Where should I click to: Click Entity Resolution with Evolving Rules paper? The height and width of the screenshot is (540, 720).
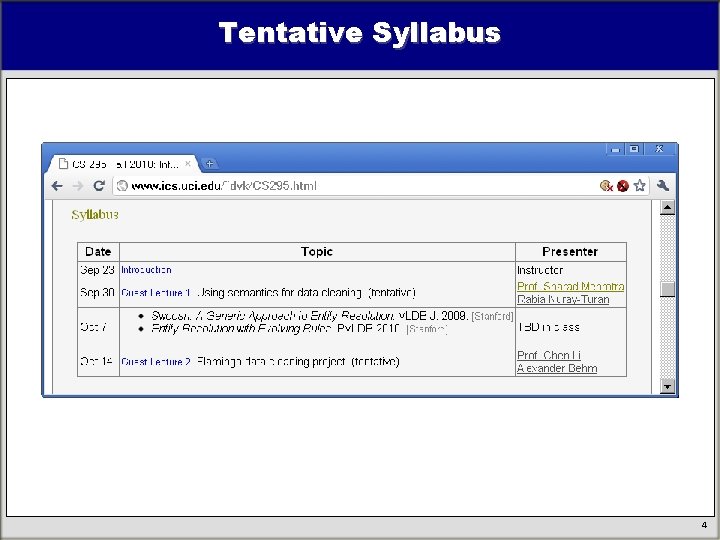click(242, 328)
